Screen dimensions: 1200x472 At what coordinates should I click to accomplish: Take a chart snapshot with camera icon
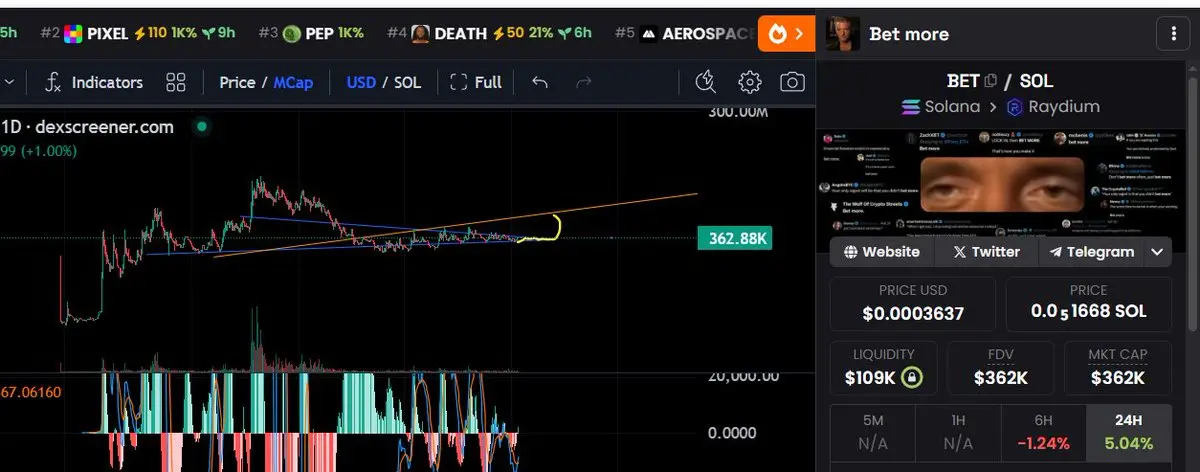(x=792, y=82)
